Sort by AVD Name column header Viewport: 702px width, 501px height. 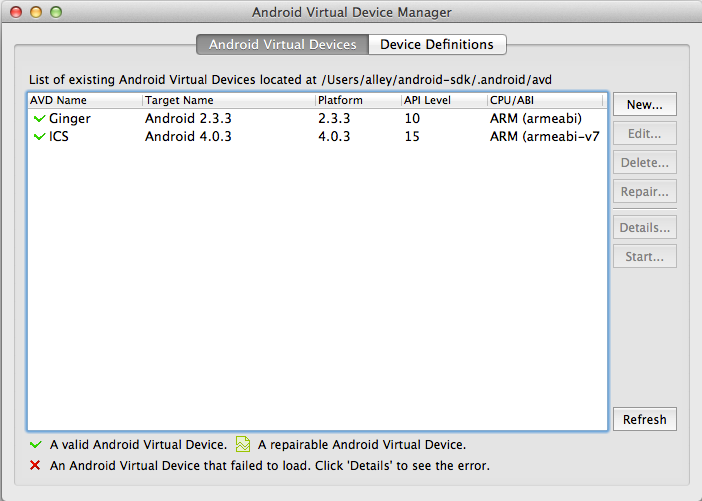(85, 100)
